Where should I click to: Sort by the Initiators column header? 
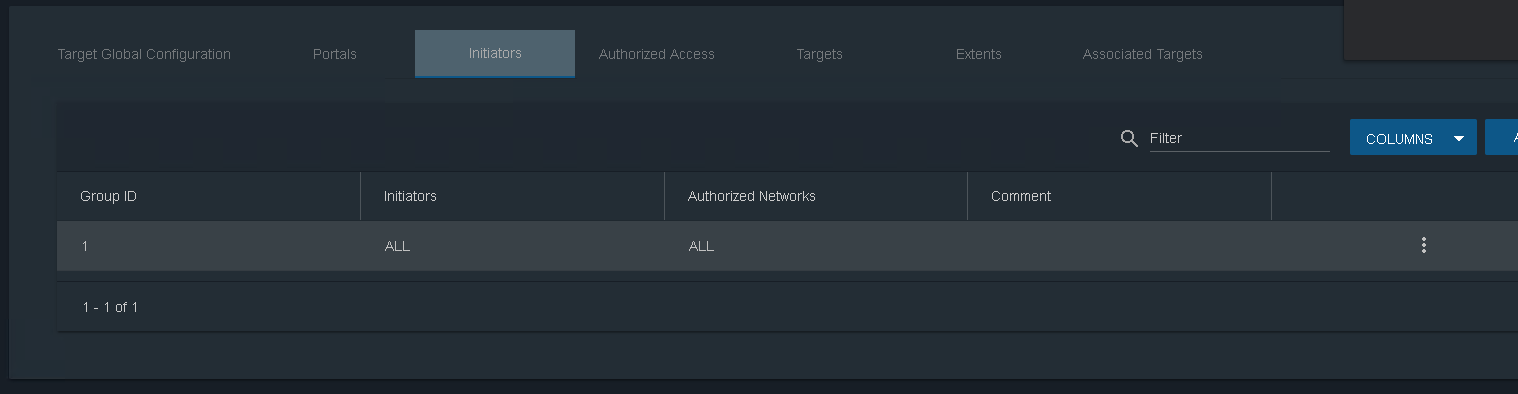point(410,196)
